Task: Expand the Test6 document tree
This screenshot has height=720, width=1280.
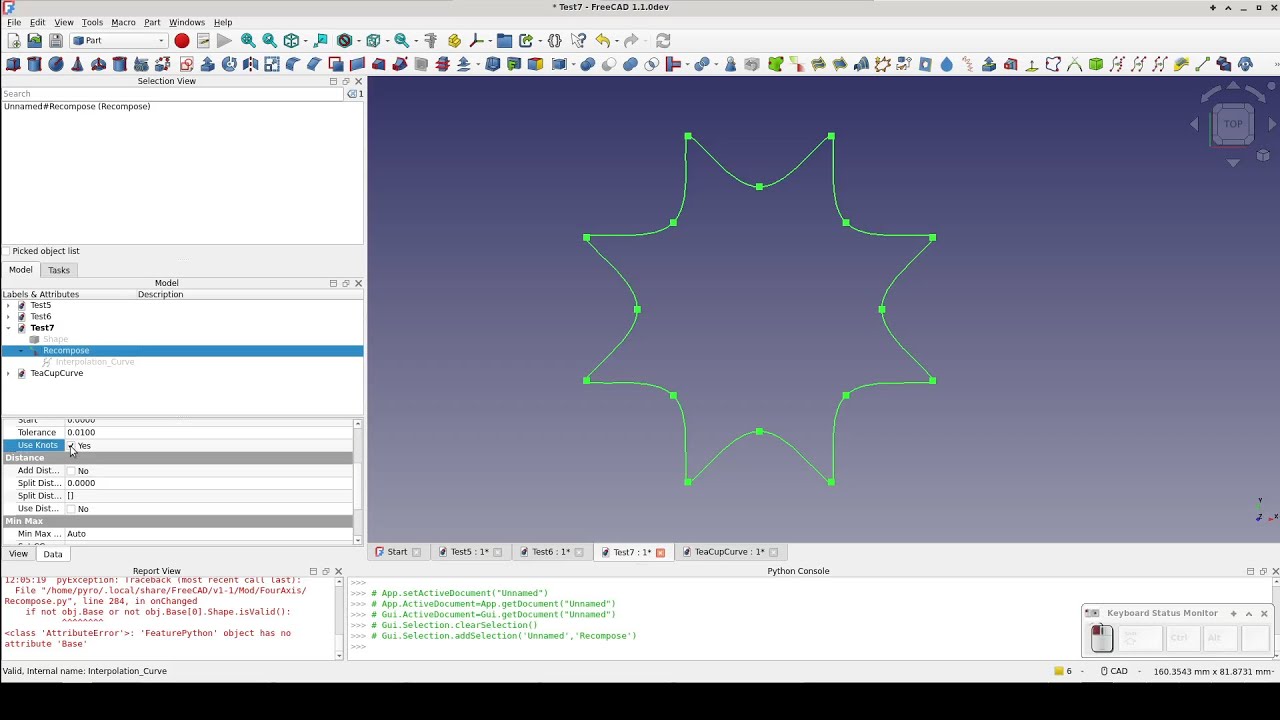Action: point(8,317)
